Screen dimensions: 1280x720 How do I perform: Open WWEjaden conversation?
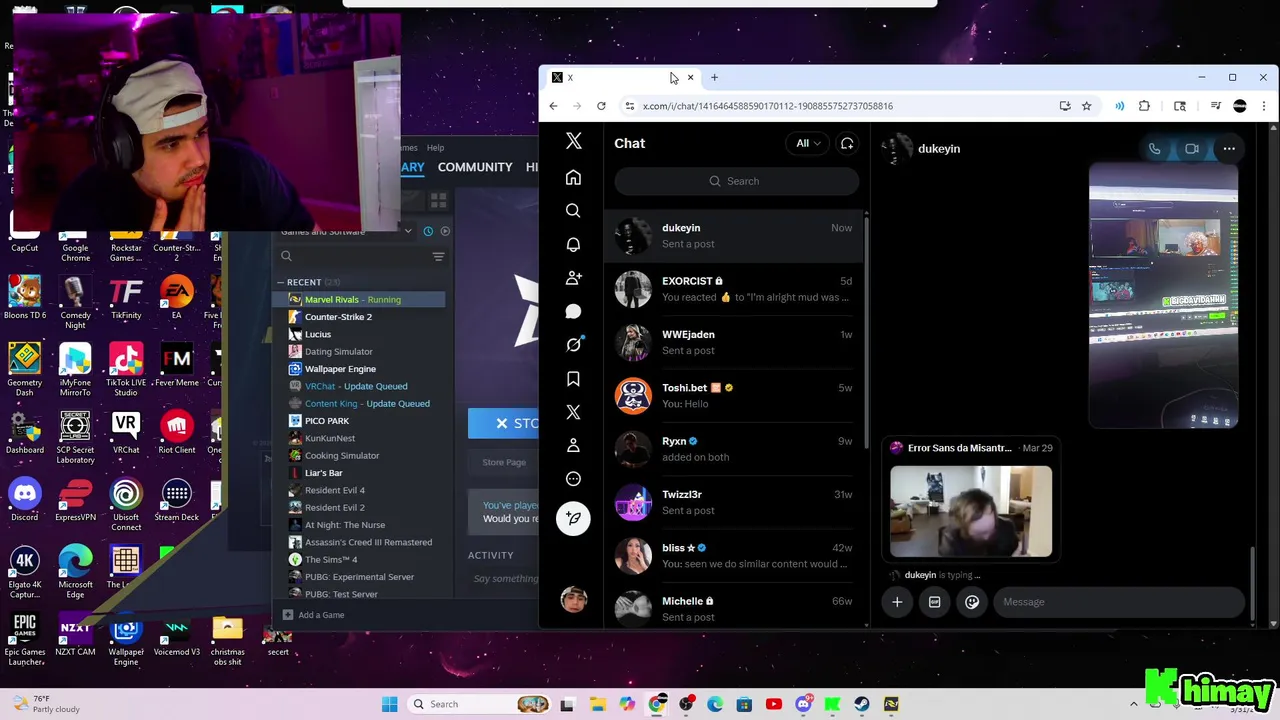734,342
